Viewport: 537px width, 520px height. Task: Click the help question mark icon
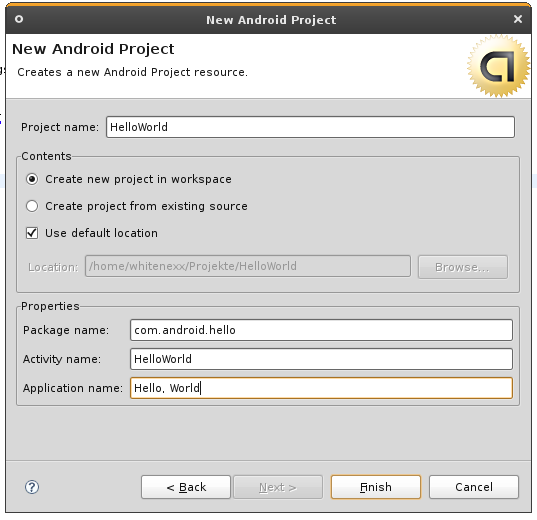click(32, 487)
